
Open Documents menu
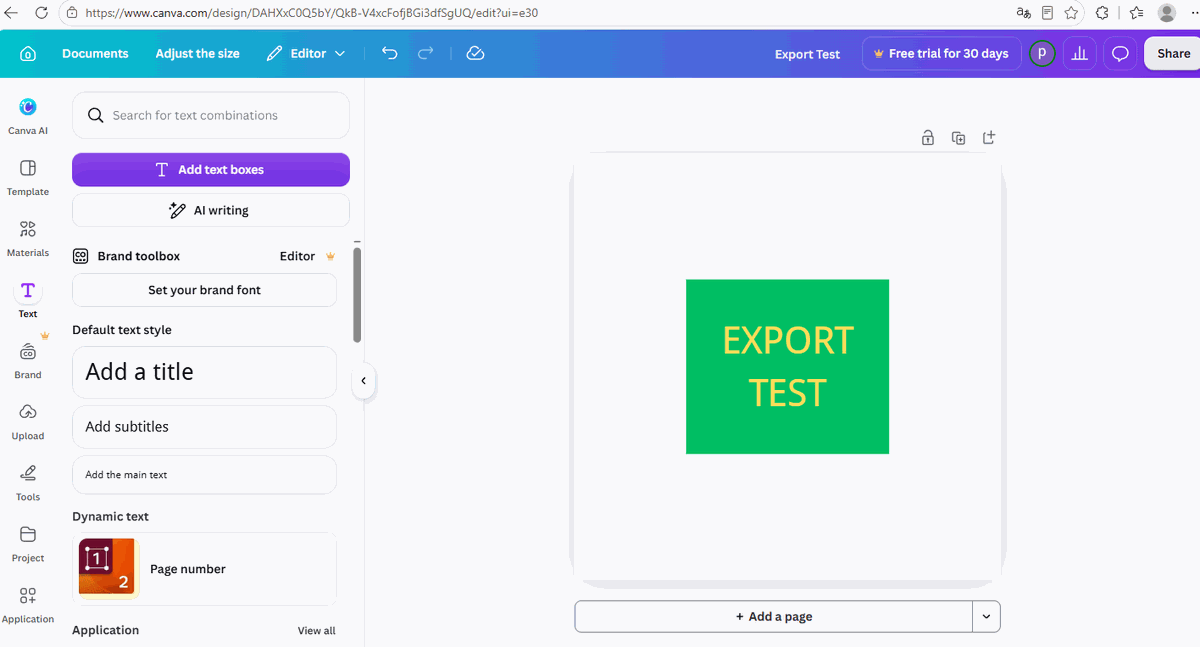tap(95, 54)
